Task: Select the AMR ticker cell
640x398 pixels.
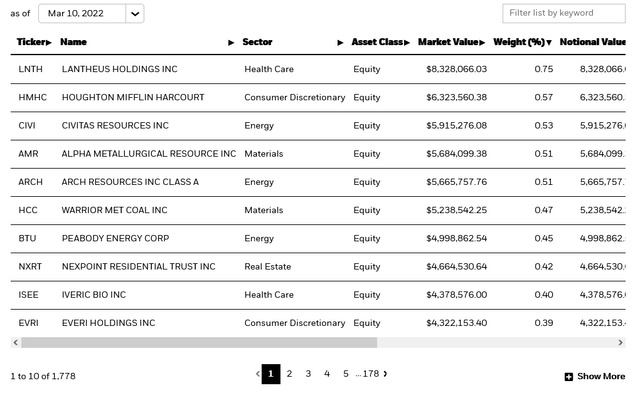Action: point(28,153)
